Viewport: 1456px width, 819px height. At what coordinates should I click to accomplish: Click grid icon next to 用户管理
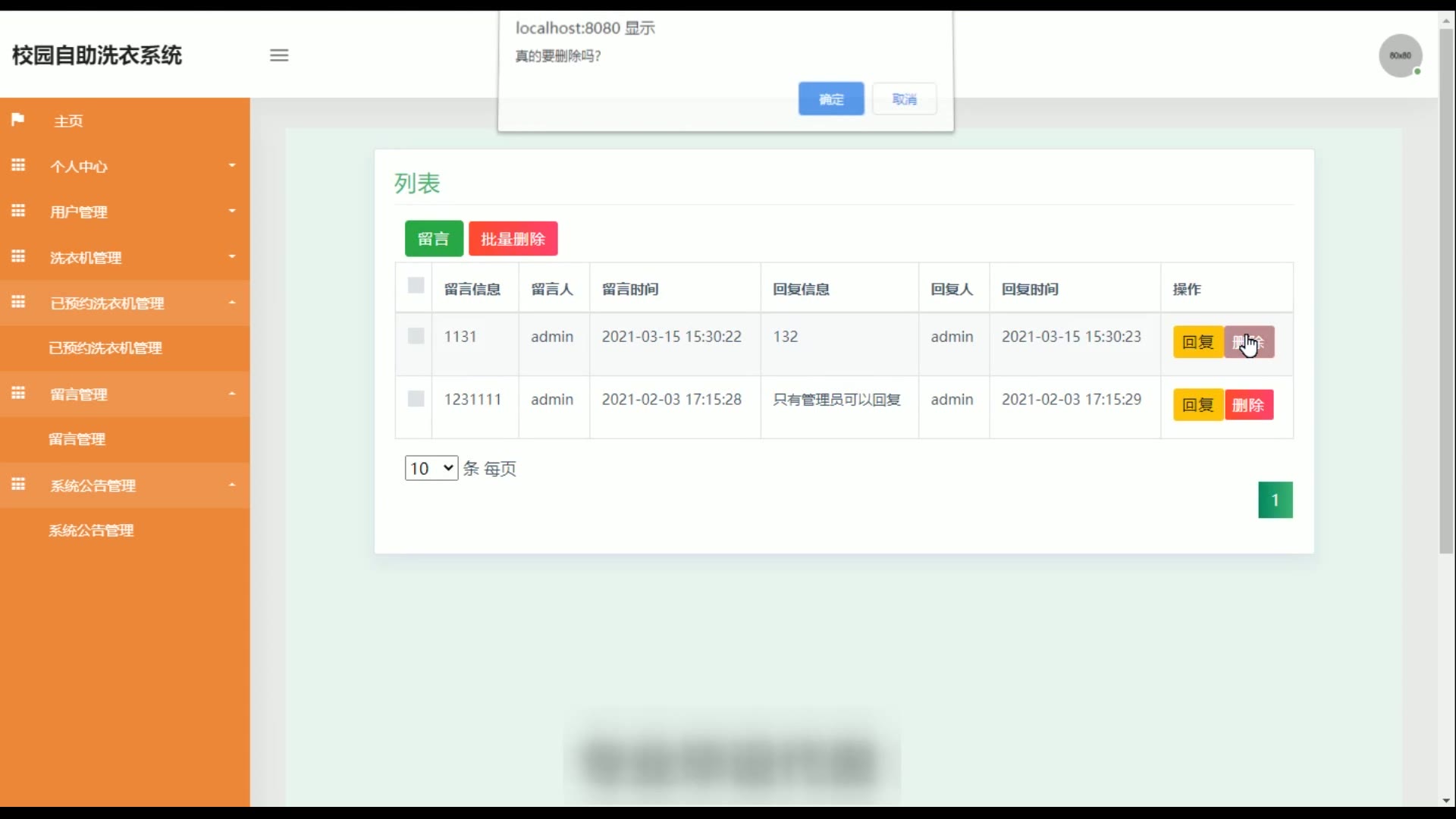tap(18, 211)
